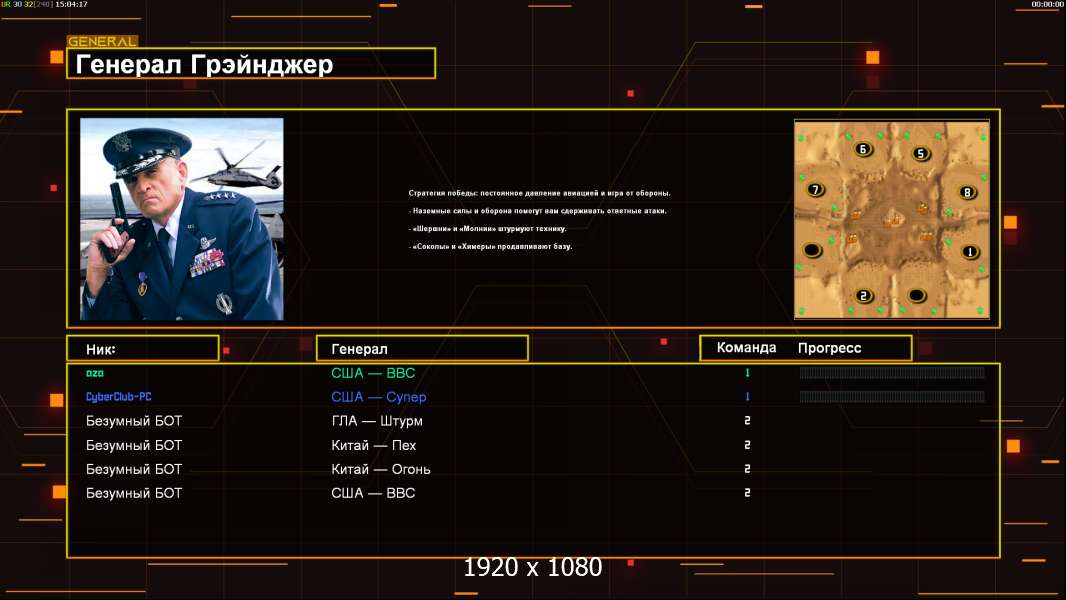Select start position 8 on the minimap
1066x600 pixels.
(x=967, y=192)
